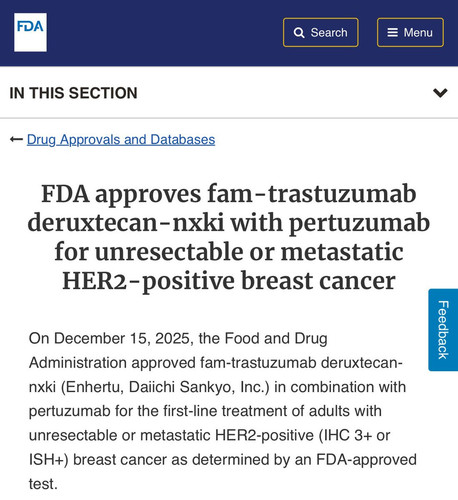Click the HER2-positive breast cancer title line

229,281
